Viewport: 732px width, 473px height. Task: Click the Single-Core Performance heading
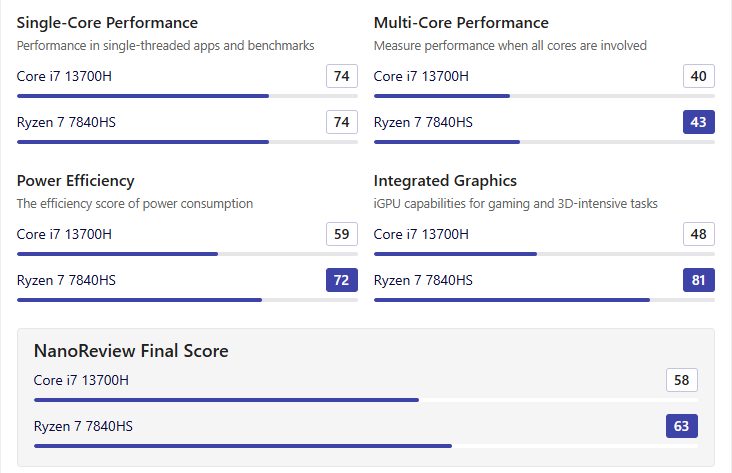[107, 23]
